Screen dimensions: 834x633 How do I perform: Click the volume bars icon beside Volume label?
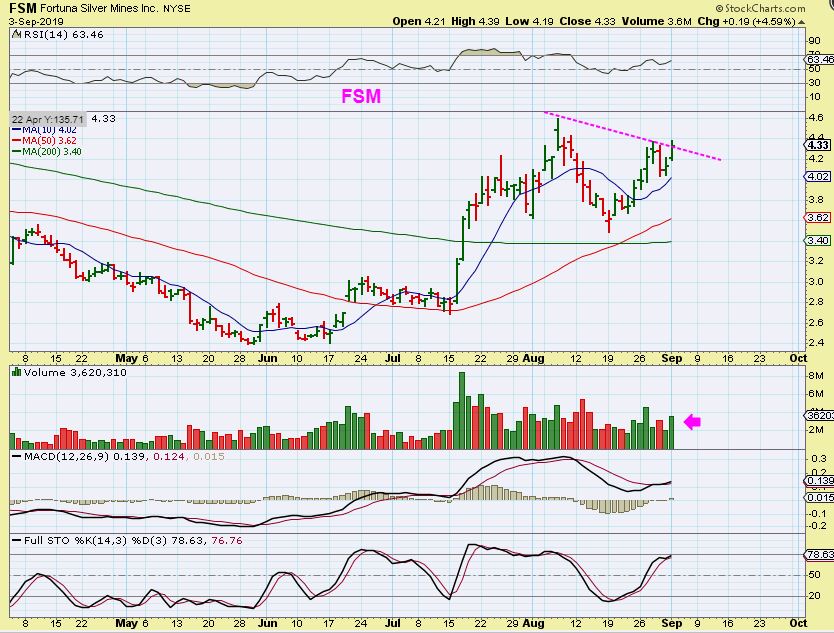tap(16, 372)
